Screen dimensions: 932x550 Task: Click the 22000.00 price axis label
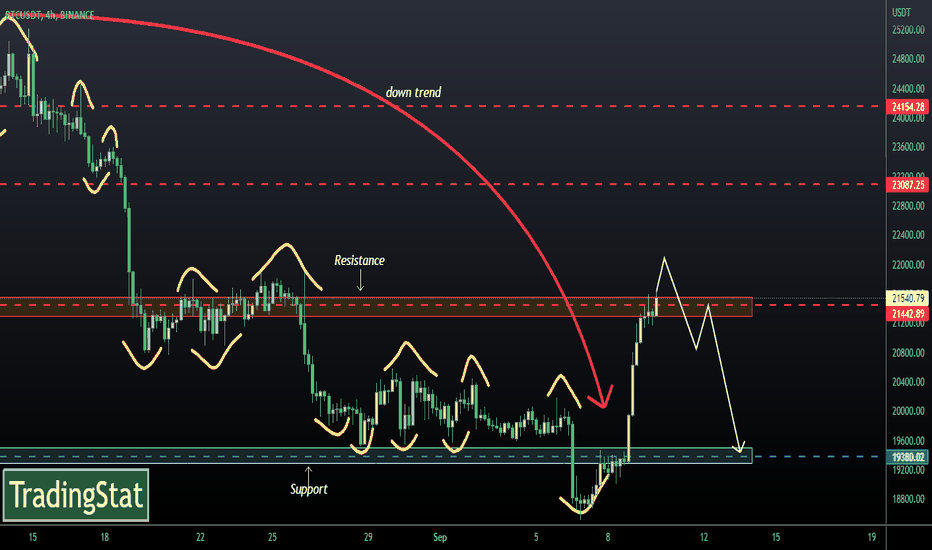(908, 265)
